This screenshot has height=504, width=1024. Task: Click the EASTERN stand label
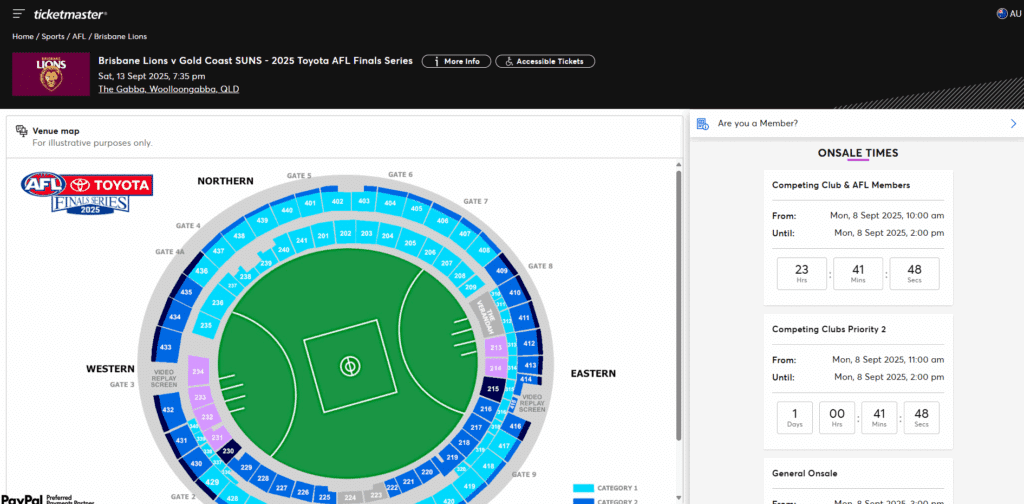point(593,373)
